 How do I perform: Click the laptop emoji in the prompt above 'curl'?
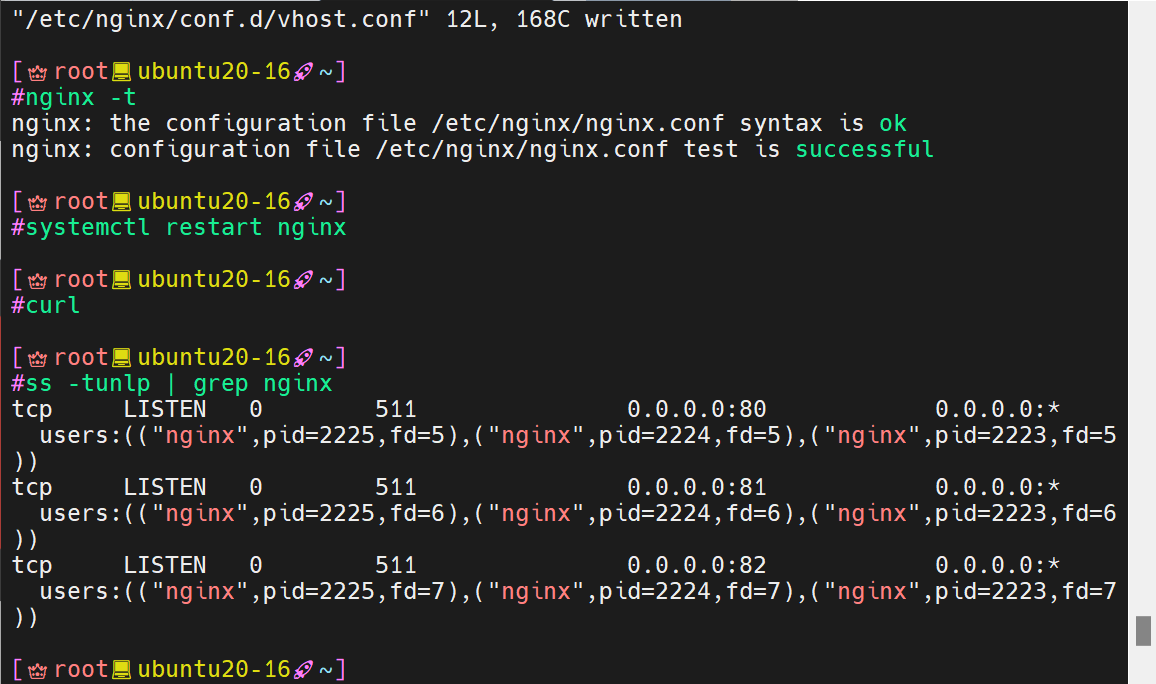click(122, 280)
